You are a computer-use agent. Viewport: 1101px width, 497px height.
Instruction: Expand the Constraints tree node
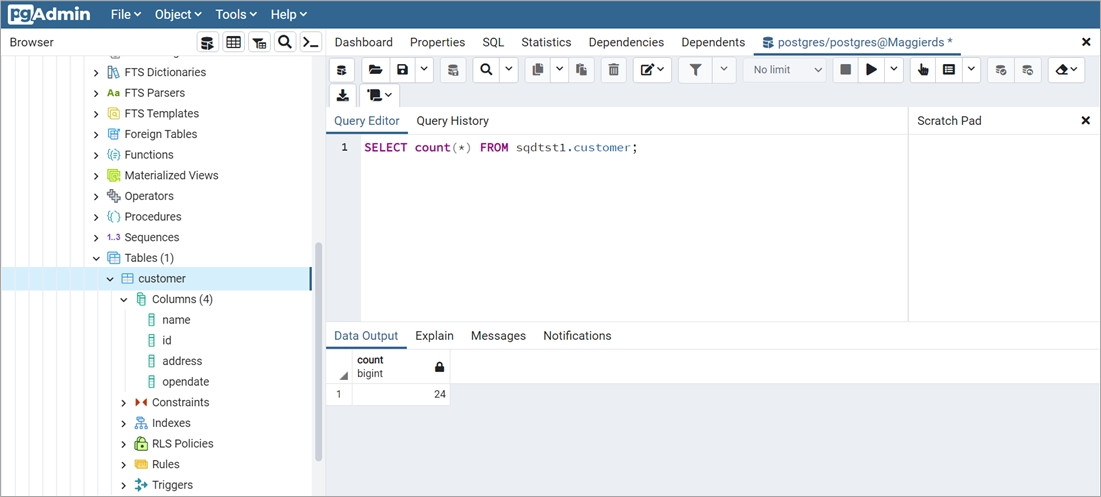[124, 403]
